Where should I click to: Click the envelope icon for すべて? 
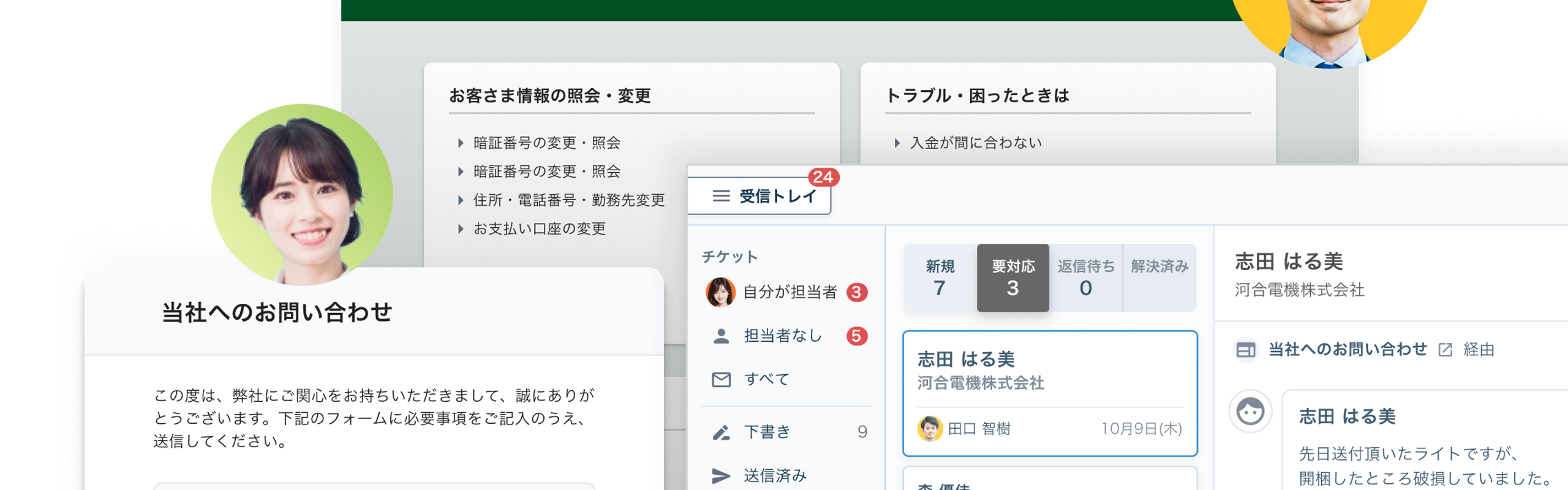[x=721, y=380]
